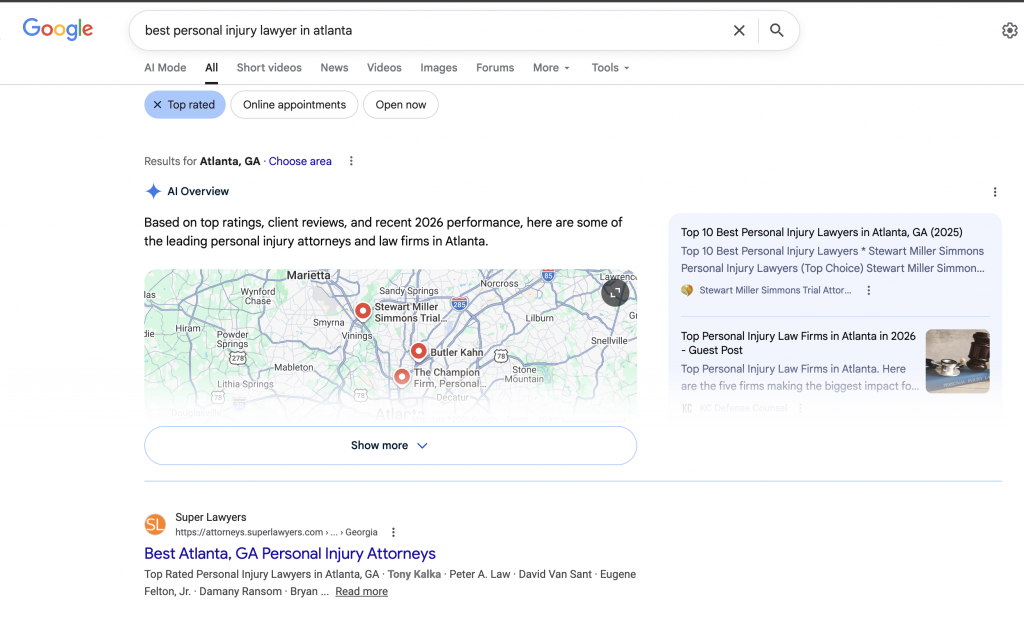Click The Champion Firm map pin
This screenshot has width=1024, height=622.
[x=402, y=377]
